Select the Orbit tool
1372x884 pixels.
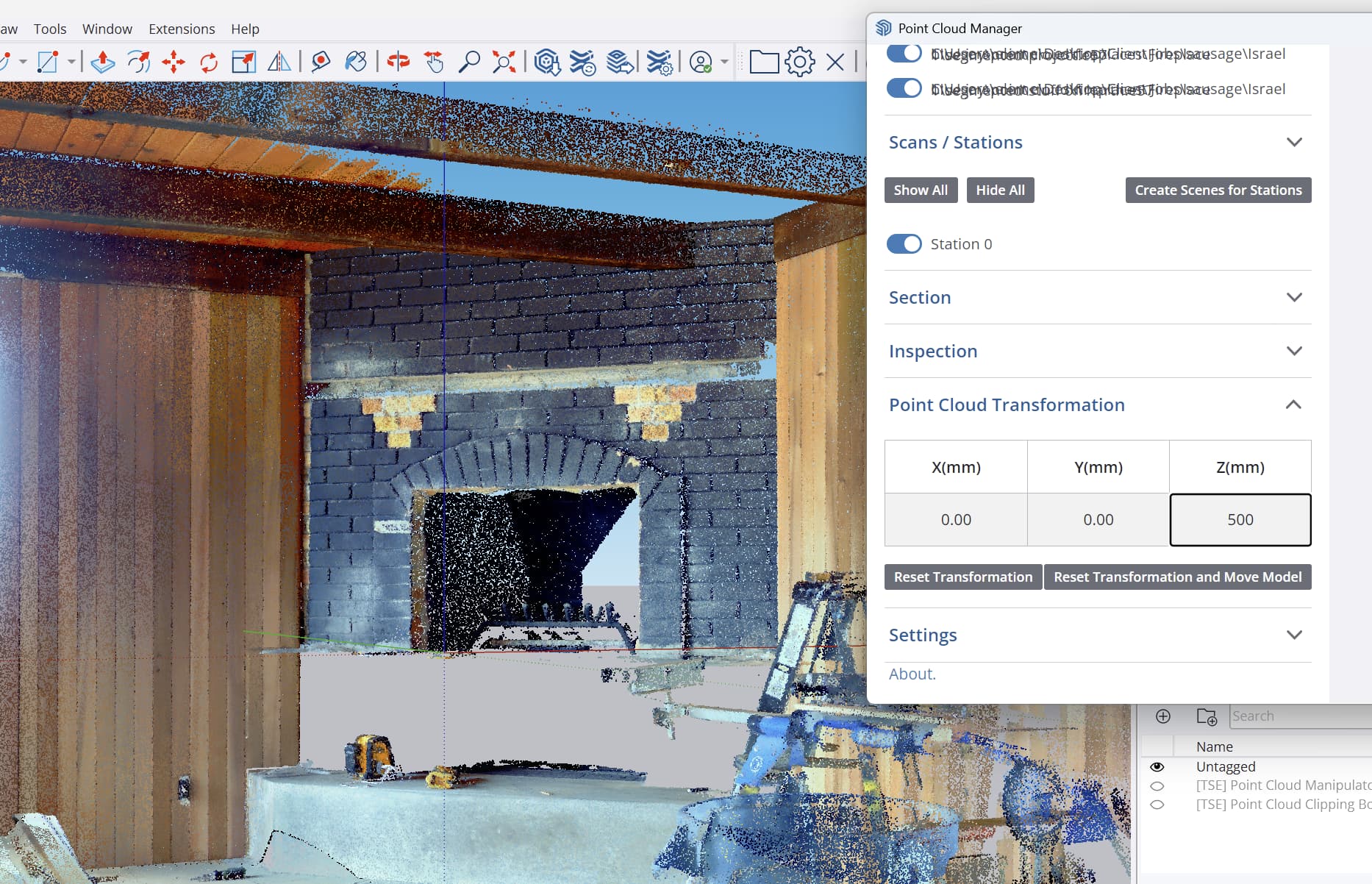399,62
